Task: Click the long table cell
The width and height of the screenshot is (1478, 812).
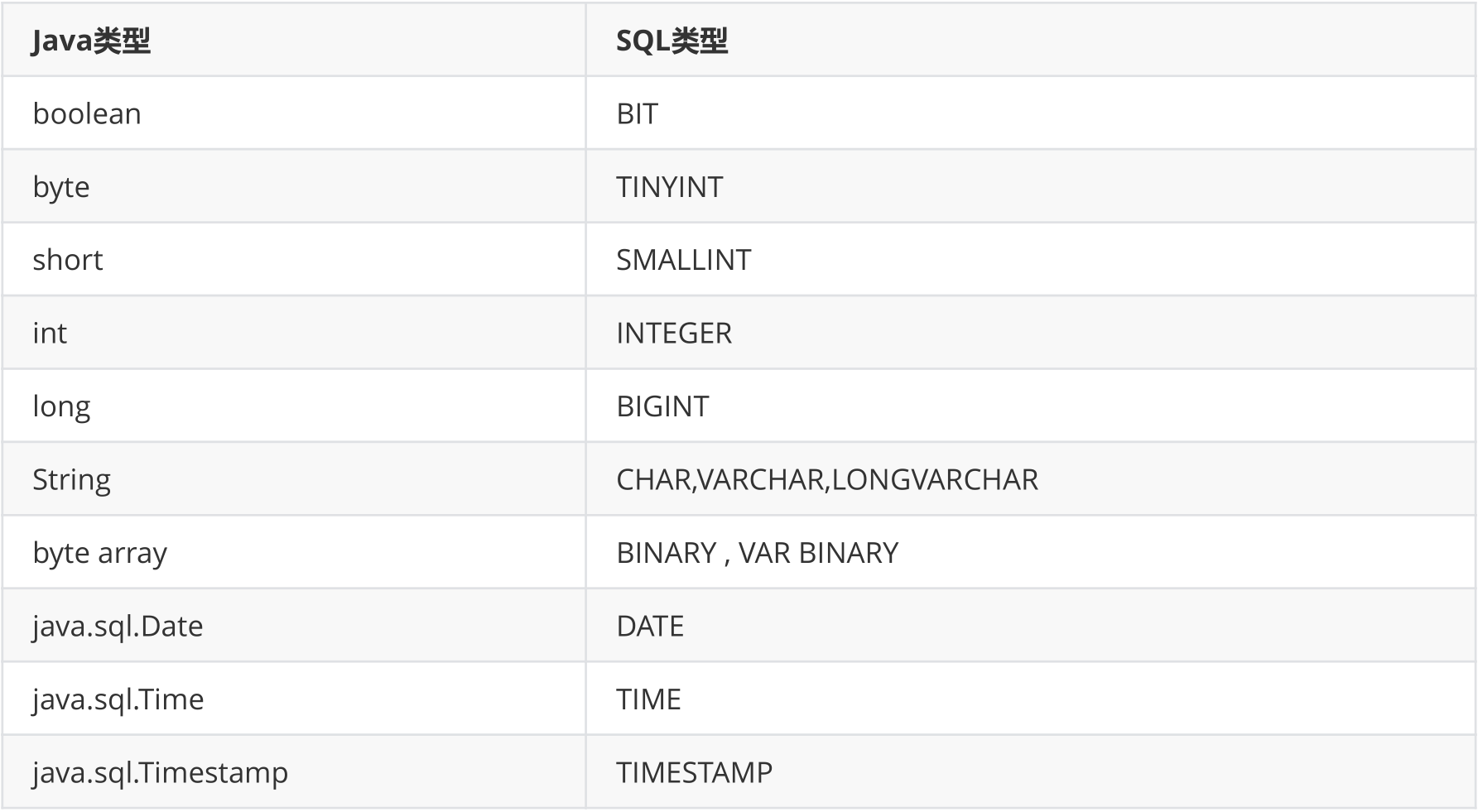Action: (61, 406)
